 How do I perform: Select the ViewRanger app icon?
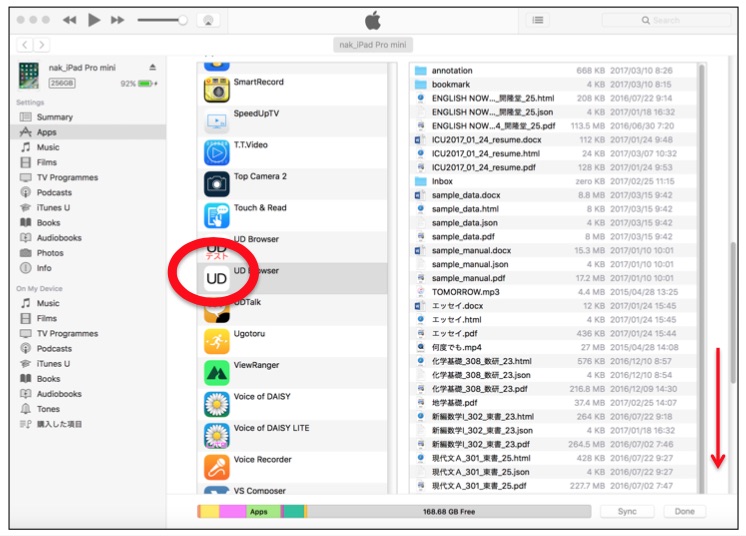point(217,373)
